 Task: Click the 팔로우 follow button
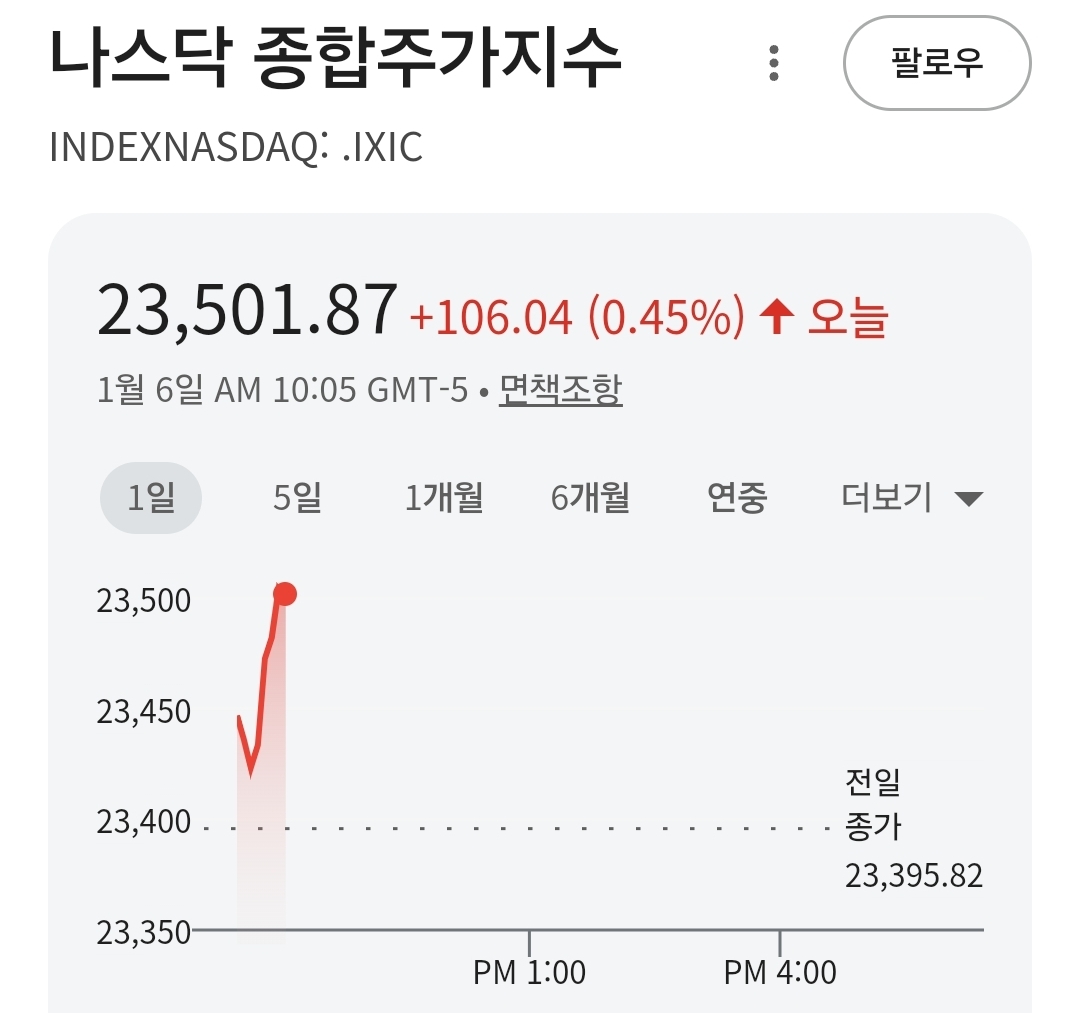pos(937,62)
